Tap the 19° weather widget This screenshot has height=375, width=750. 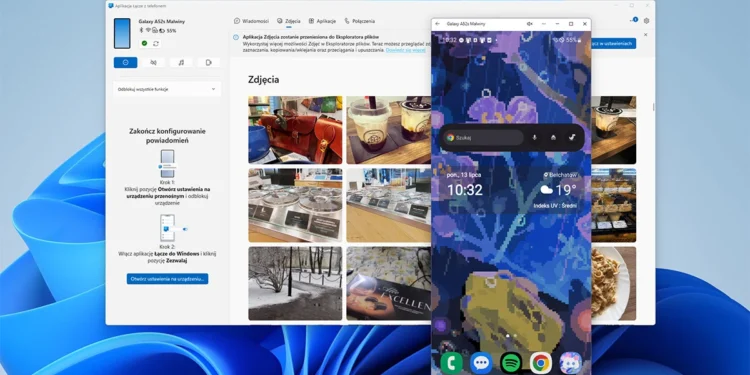(x=558, y=190)
